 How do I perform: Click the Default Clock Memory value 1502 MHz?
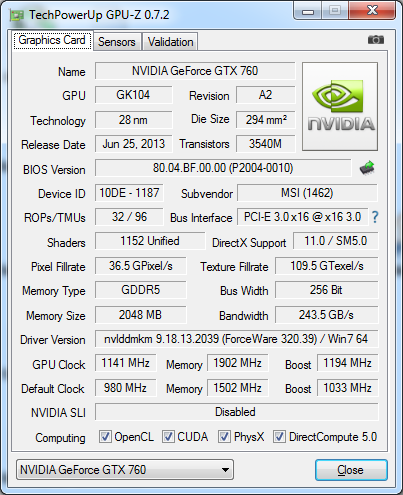coord(238,388)
